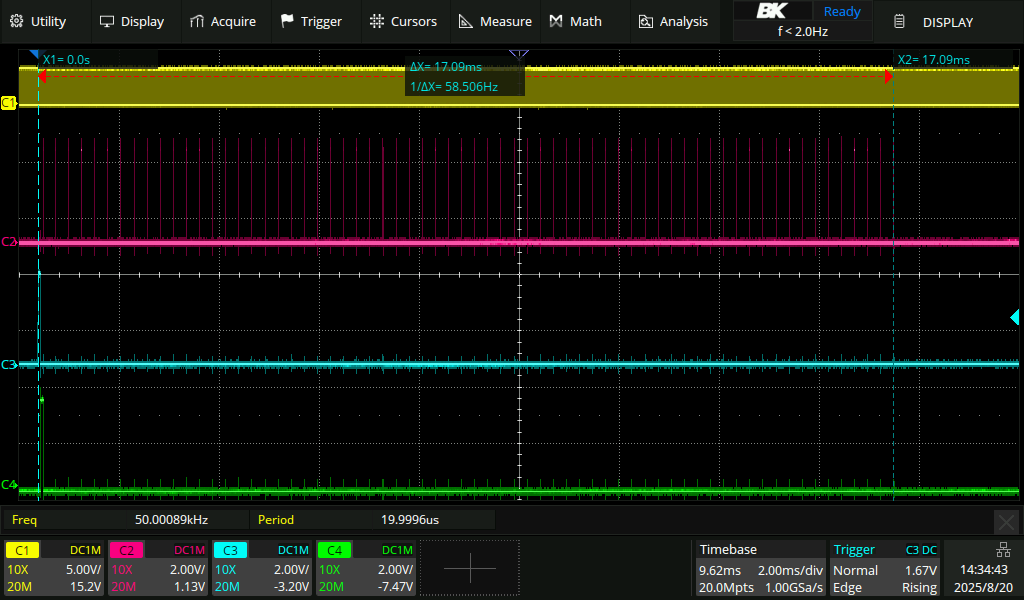1024x600 pixels.
Task: Add a channel with the plus box
Action: pos(470,568)
